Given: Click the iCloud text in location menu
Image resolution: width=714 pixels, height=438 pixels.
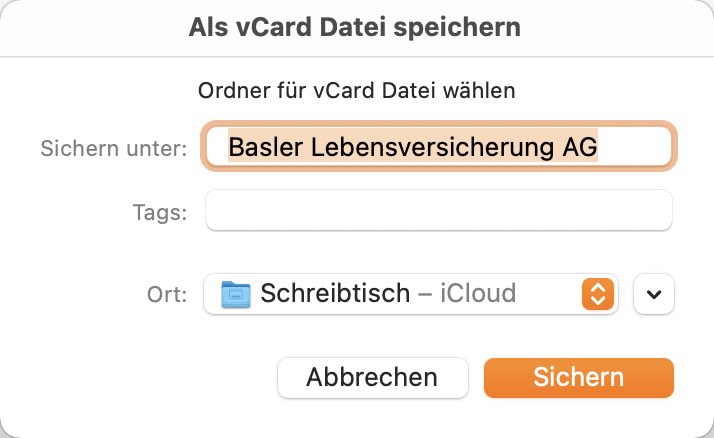Looking at the screenshot, I should 478,293.
